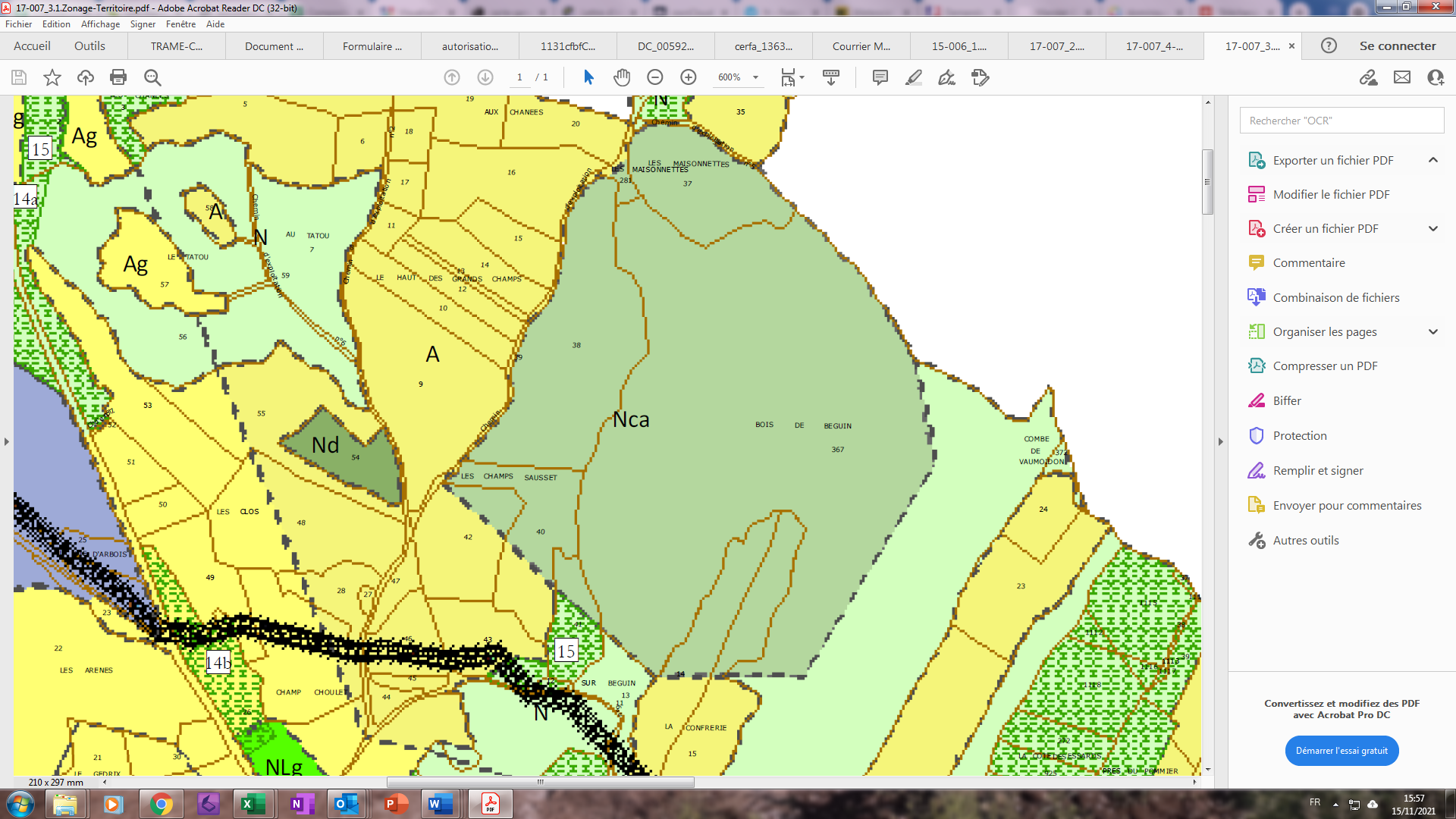Open the Fichier menu
Screen dimensions: 1456x819
(18, 24)
